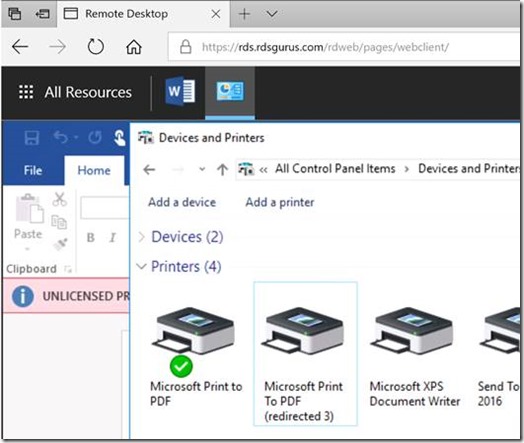Viewport: 524px width, 443px height.
Task: Click the Devices and Printers title icon
Action: [x=146, y=137]
